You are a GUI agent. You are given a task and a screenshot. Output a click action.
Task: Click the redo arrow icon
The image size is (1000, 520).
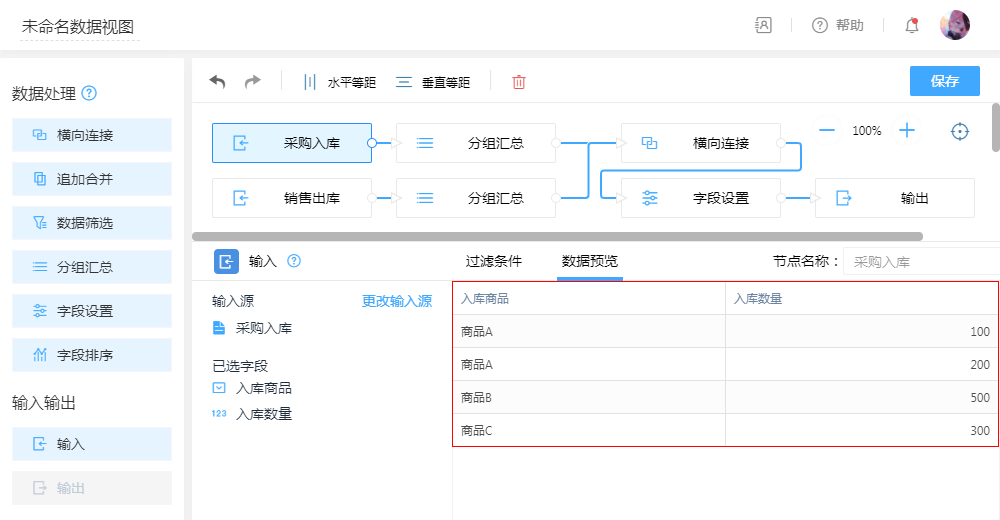[253, 82]
